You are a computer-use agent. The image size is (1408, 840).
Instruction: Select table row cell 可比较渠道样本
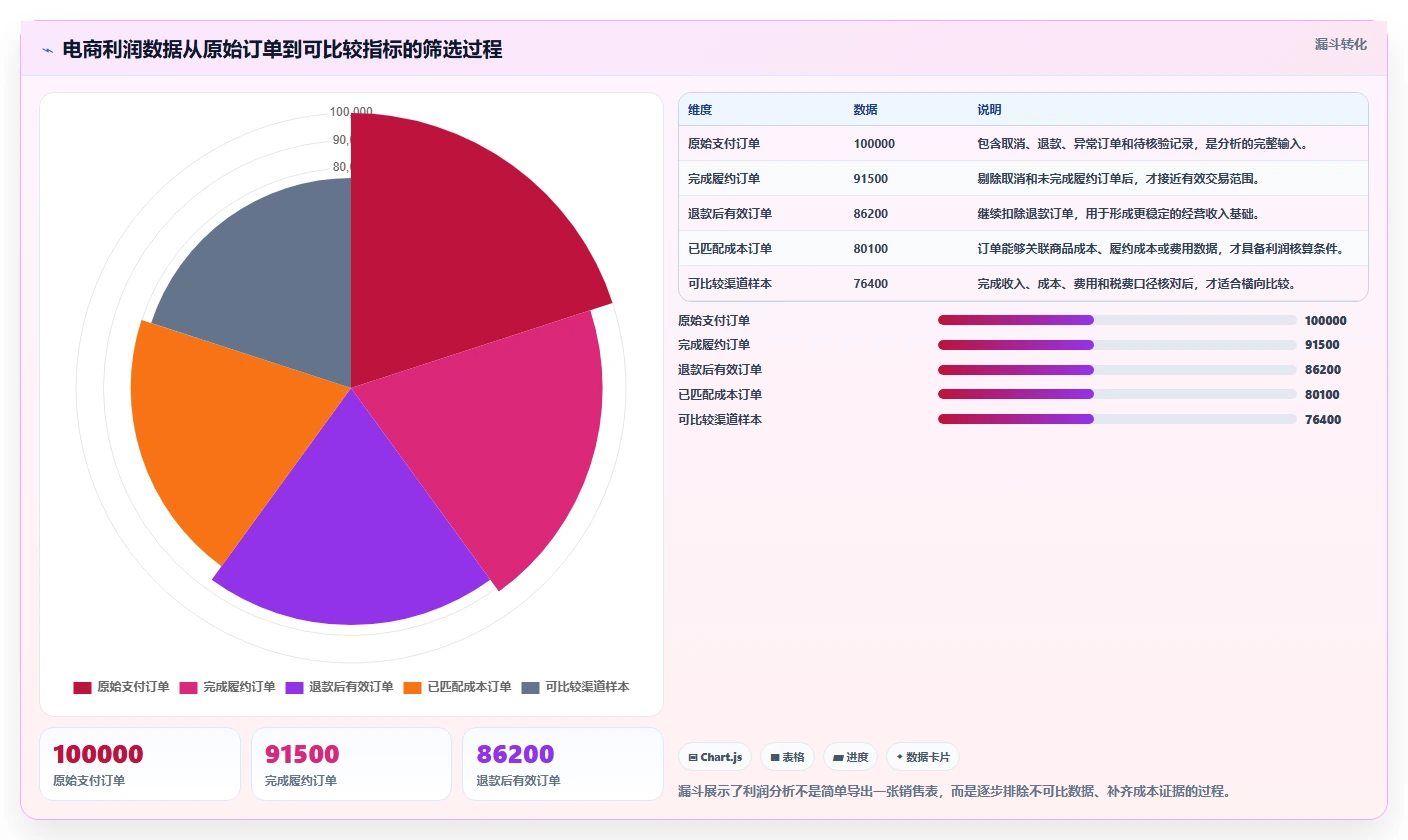pyautogui.click(x=730, y=283)
